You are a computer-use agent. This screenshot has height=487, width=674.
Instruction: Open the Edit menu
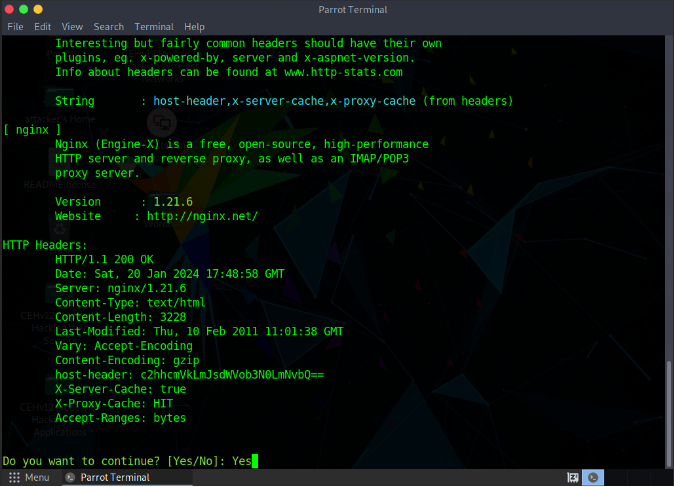tap(43, 26)
